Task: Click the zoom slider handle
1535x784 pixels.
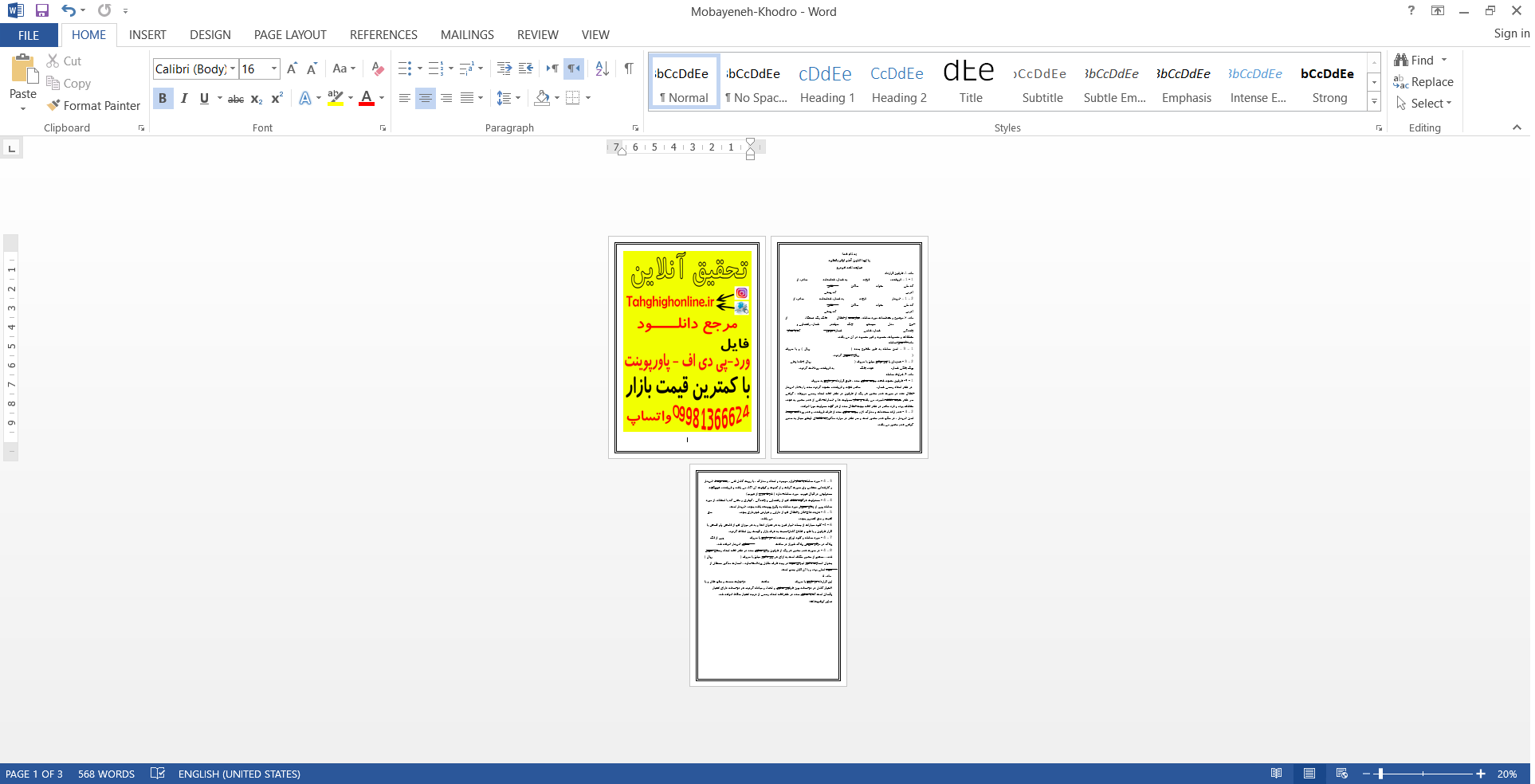Action: click(x=1380, y=774)
